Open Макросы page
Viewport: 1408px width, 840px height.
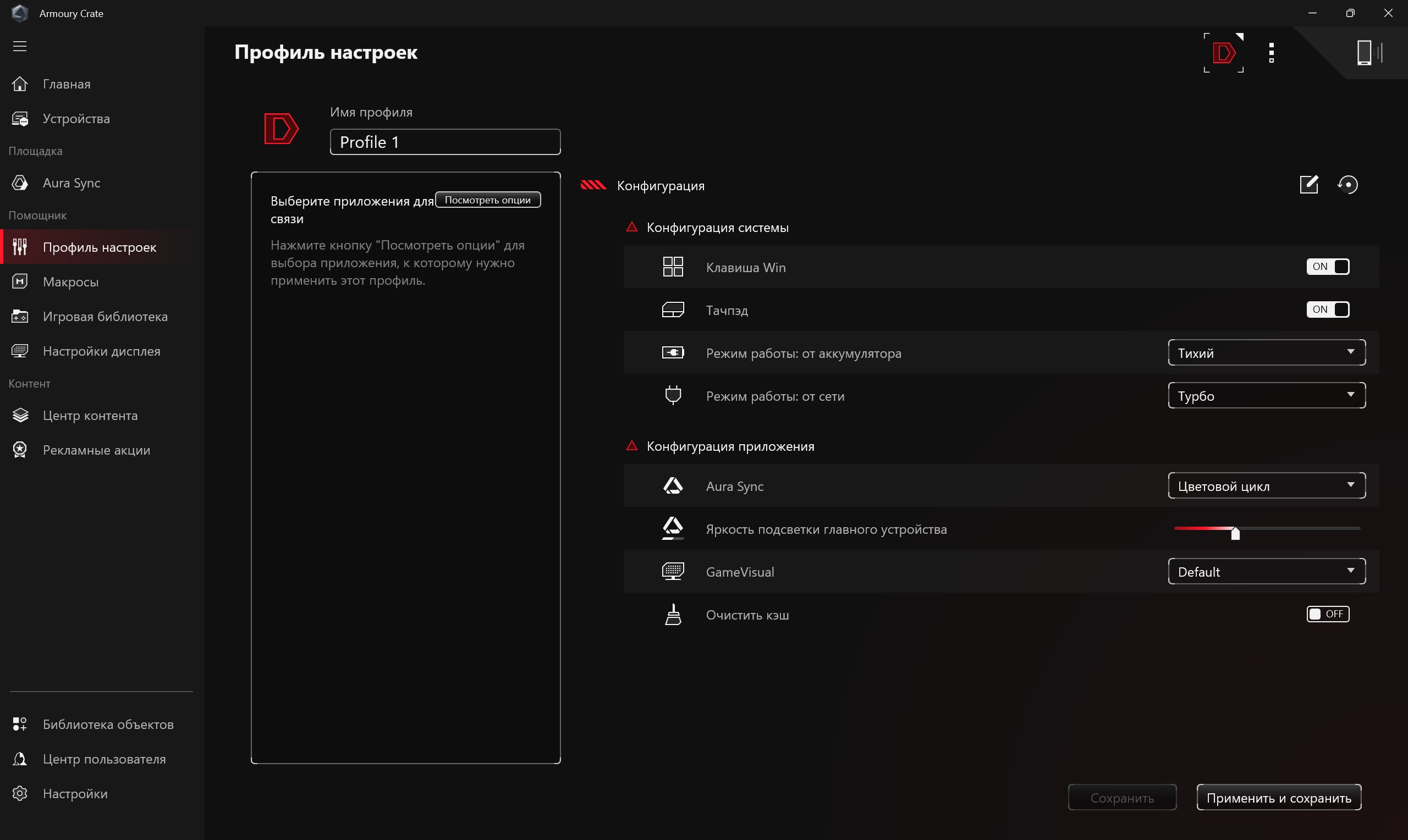102,281
